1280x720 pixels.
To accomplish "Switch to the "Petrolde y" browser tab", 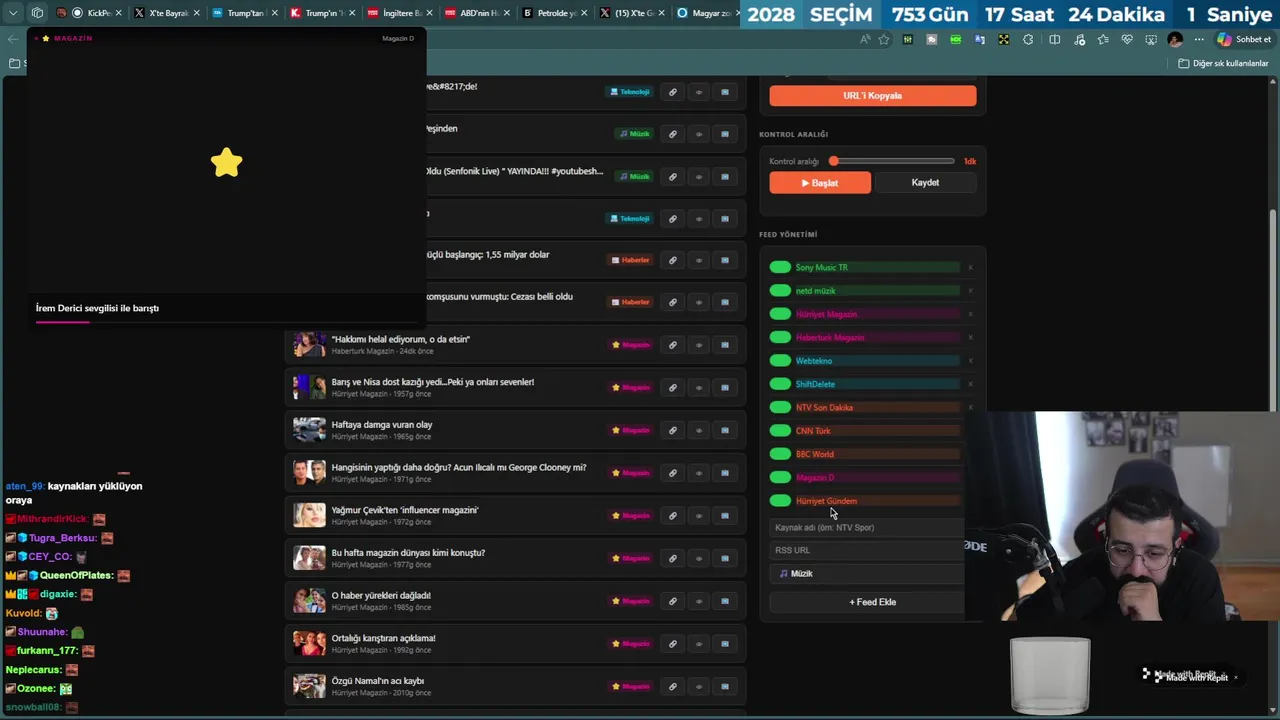I will [555, 13].
